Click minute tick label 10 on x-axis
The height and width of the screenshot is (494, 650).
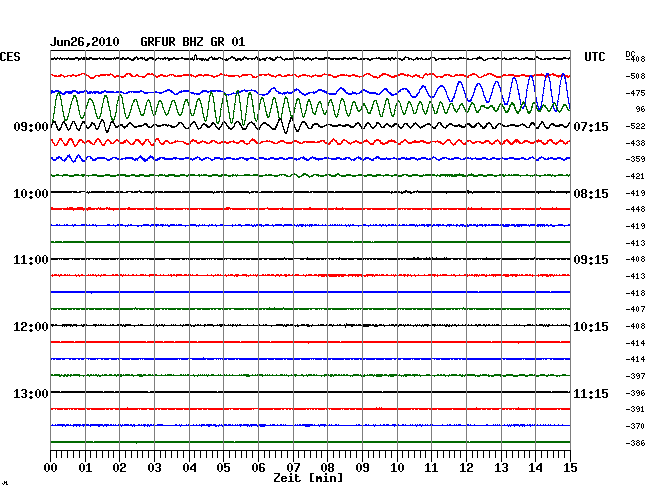[397, 468]
